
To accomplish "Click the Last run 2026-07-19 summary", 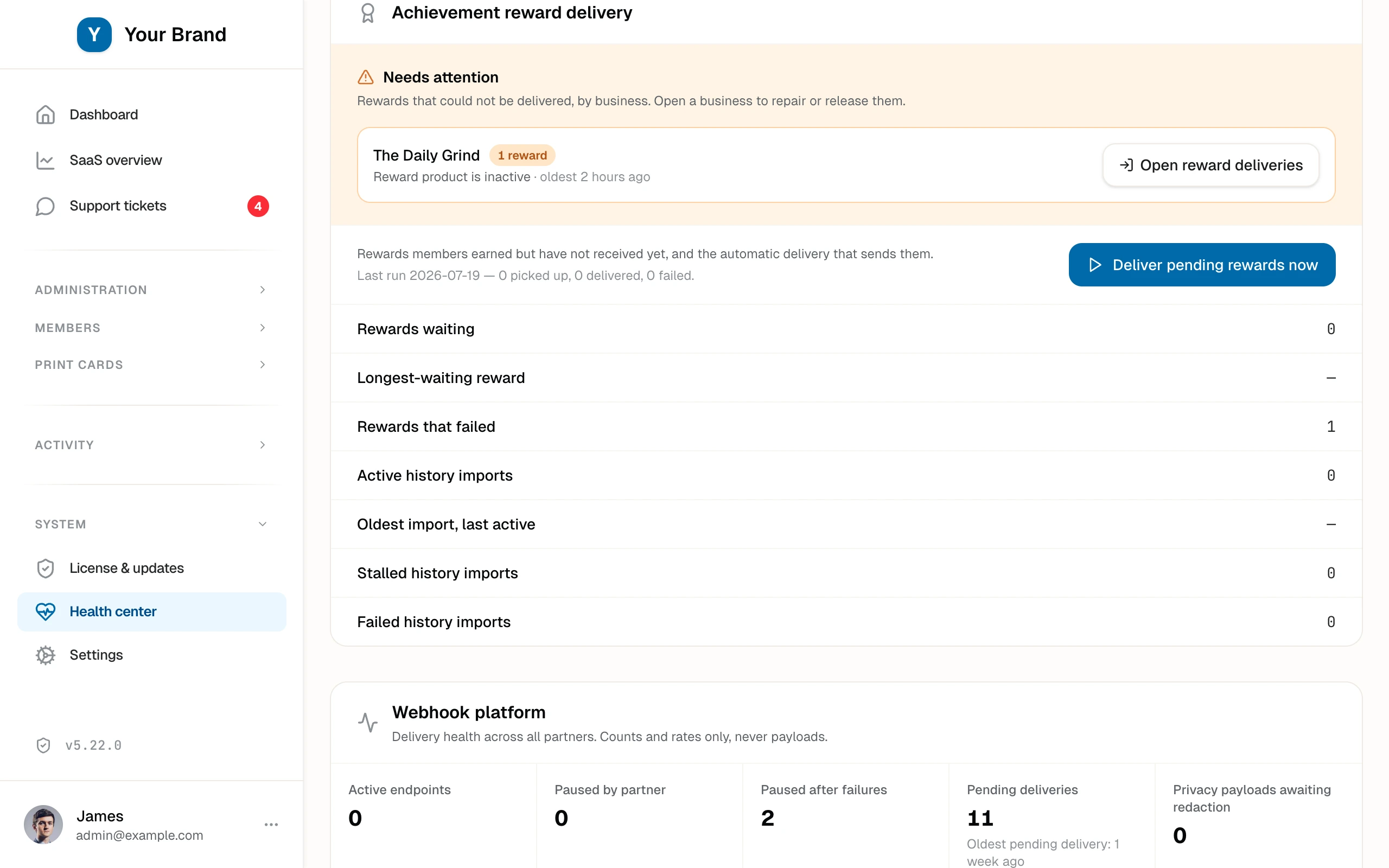I will click(525, 276).
